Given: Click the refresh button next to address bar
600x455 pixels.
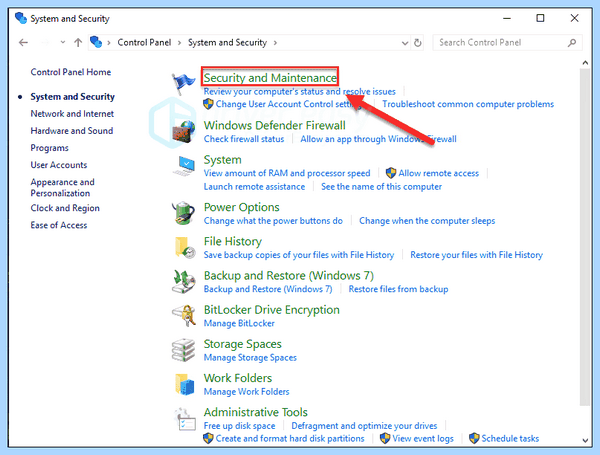Looking at the screenshot, I should pyautogui.click(x=417, y=42).
